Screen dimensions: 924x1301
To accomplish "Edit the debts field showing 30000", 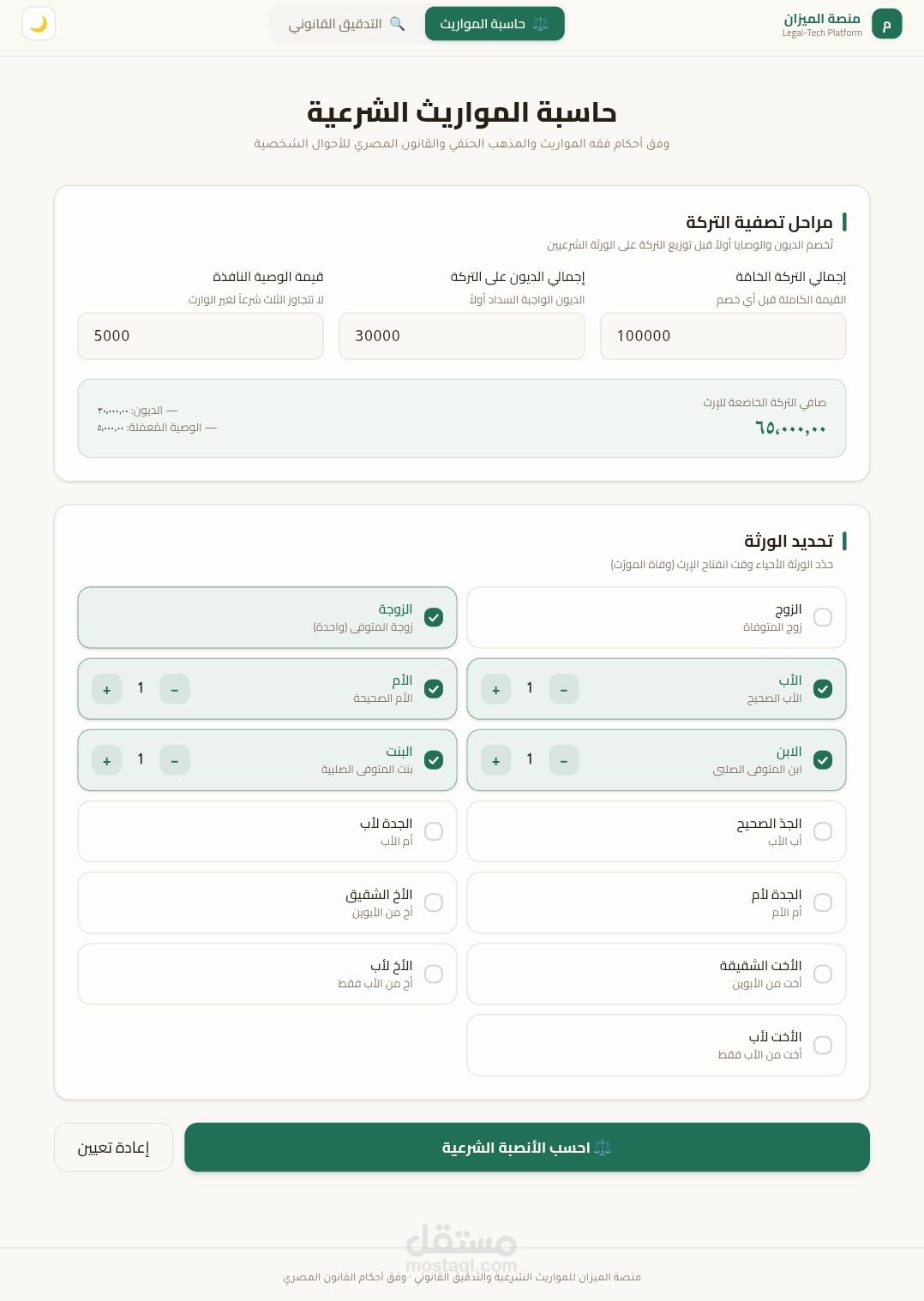I will pyautogui.click(x=461, y=336).
